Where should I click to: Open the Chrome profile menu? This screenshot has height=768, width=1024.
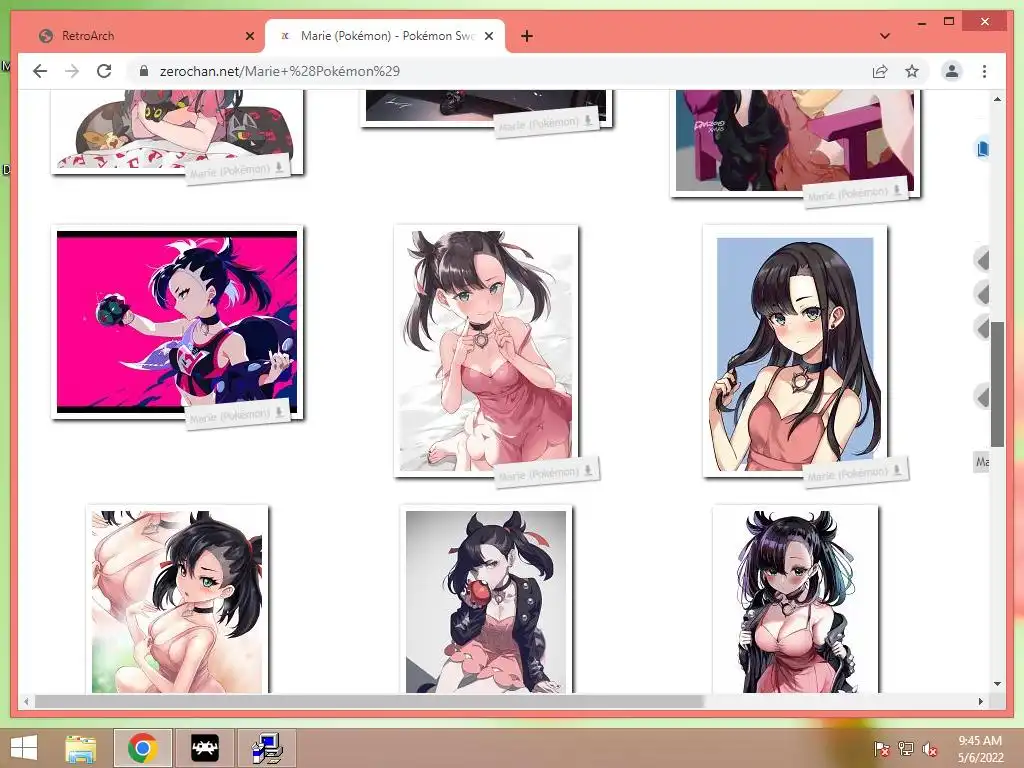click(952, 71)
